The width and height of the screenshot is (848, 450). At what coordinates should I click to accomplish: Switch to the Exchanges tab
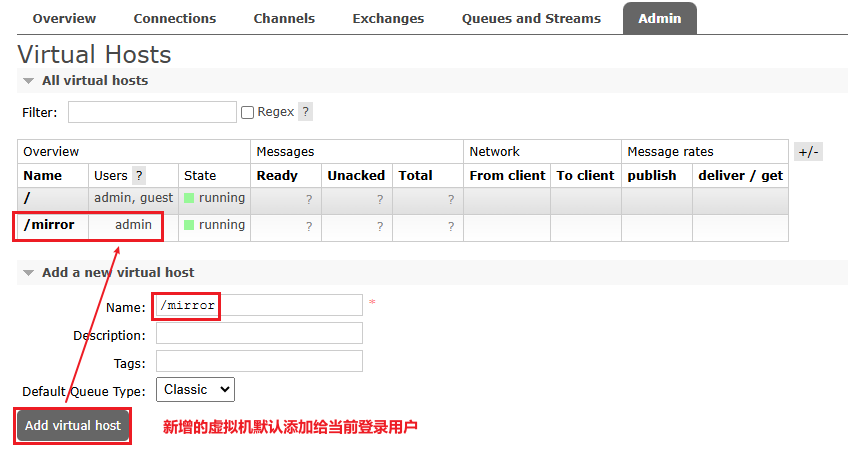click(x=388, y=18)
